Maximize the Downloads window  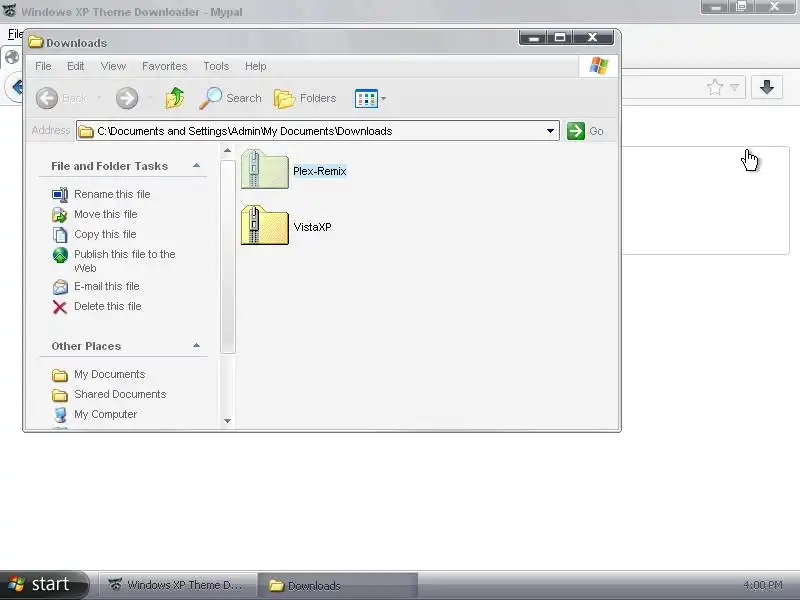coord(560,38)
